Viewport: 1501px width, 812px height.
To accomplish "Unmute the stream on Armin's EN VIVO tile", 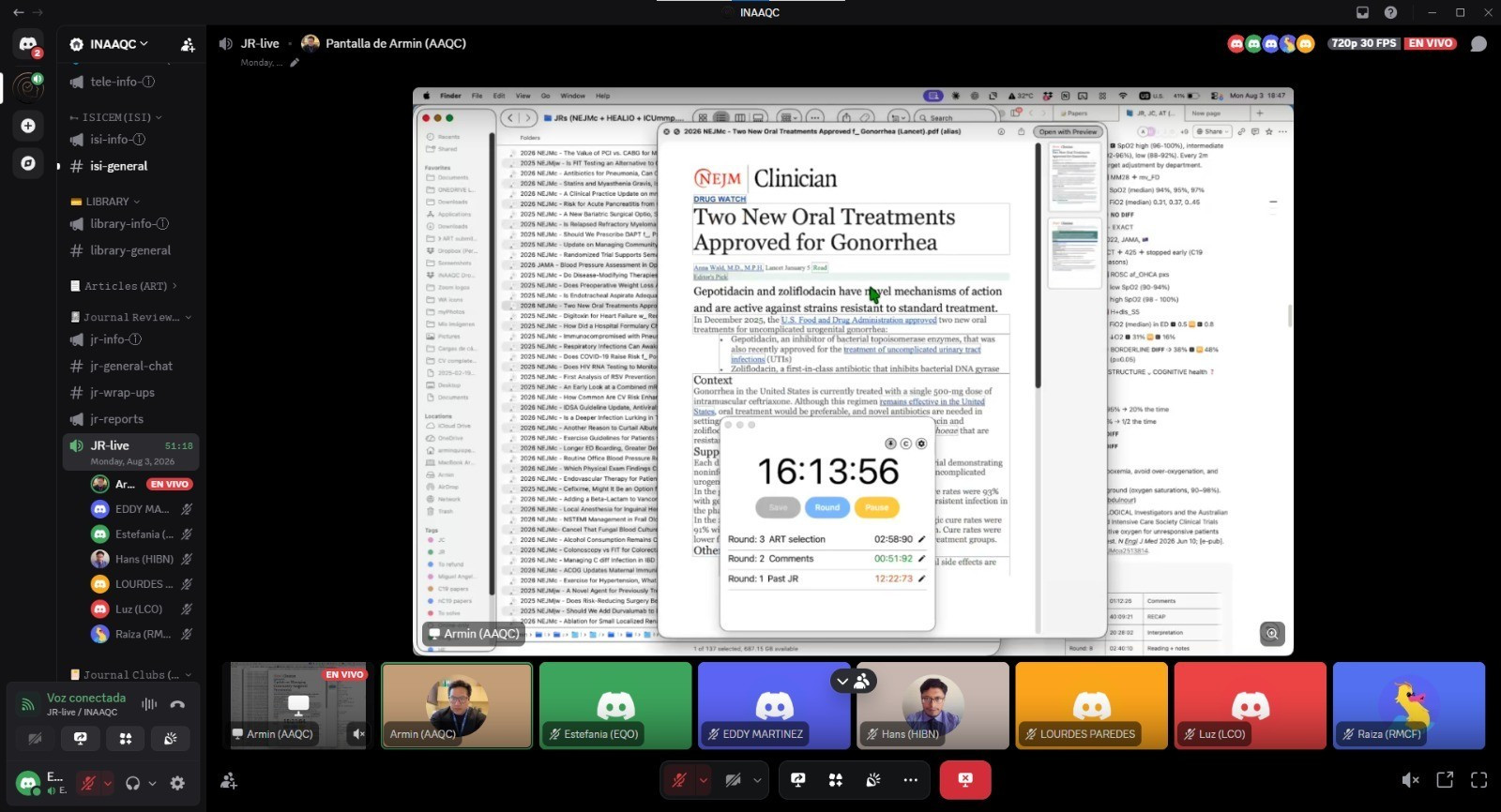I will (358, 733).
